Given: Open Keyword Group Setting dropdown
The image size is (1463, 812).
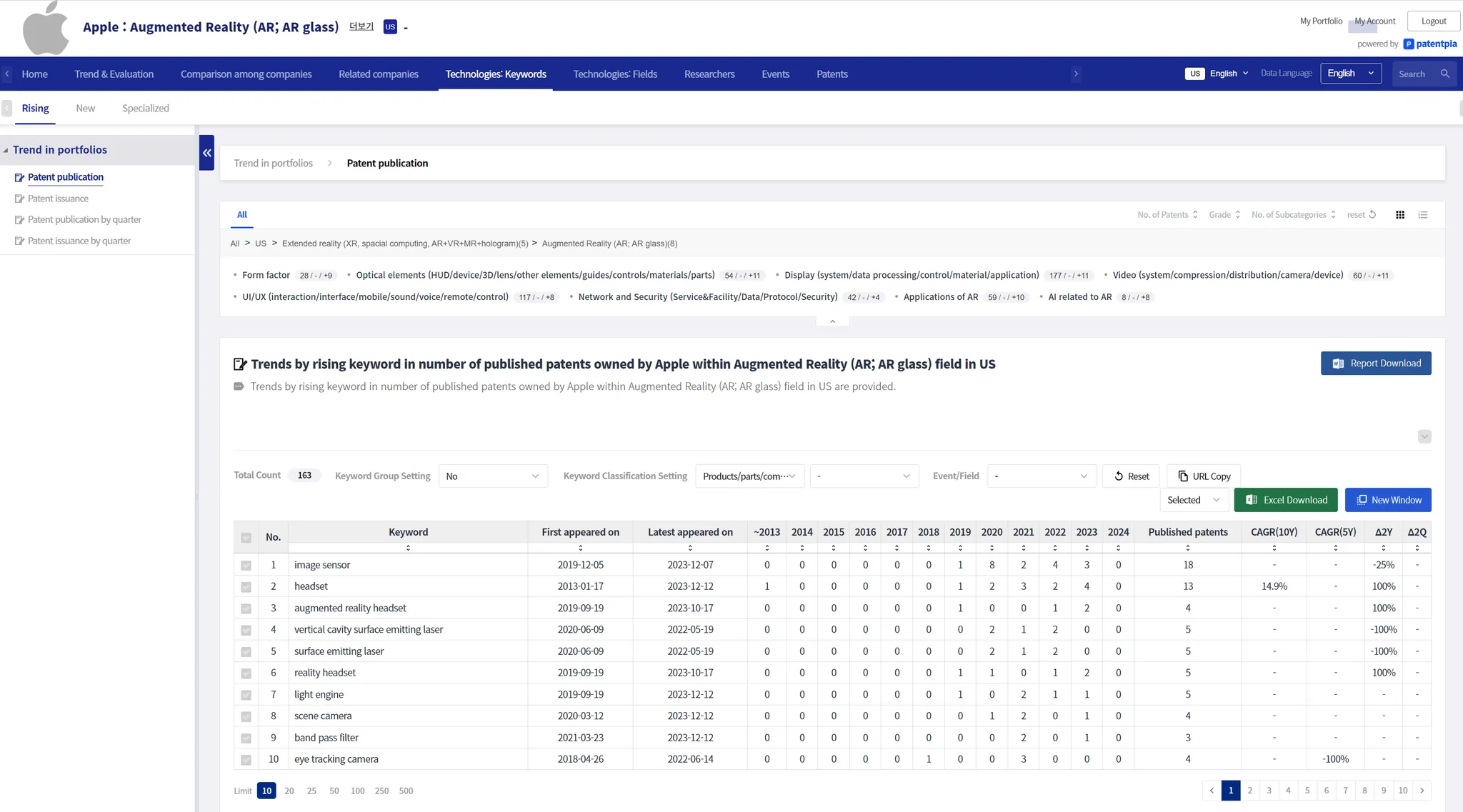Looking at the screenshot, I should point(493,476).
